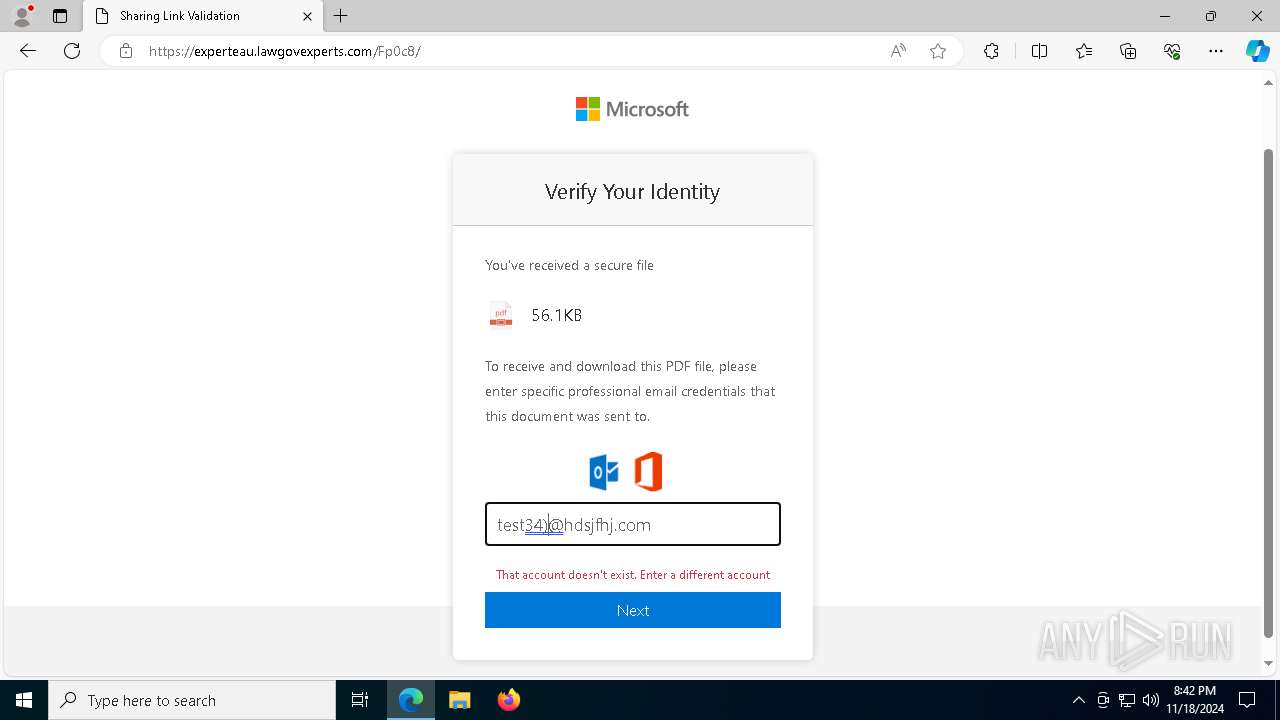Open the Read aloud icon
The image size is (1280, 720).
tap(898, 51)
